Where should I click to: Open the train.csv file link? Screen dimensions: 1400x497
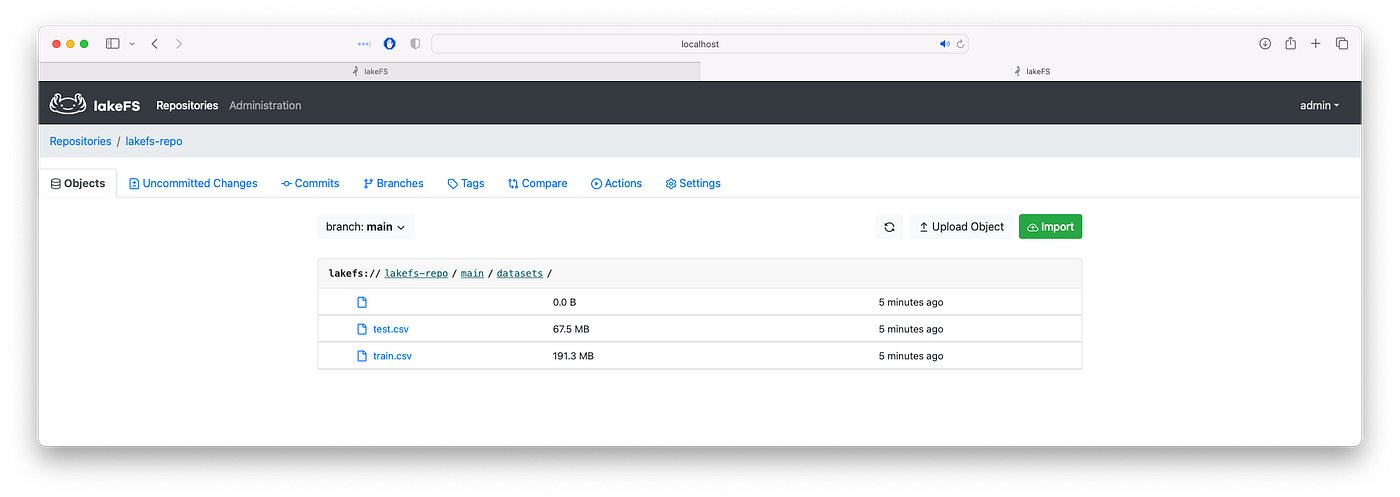click(x=392, y=356)
